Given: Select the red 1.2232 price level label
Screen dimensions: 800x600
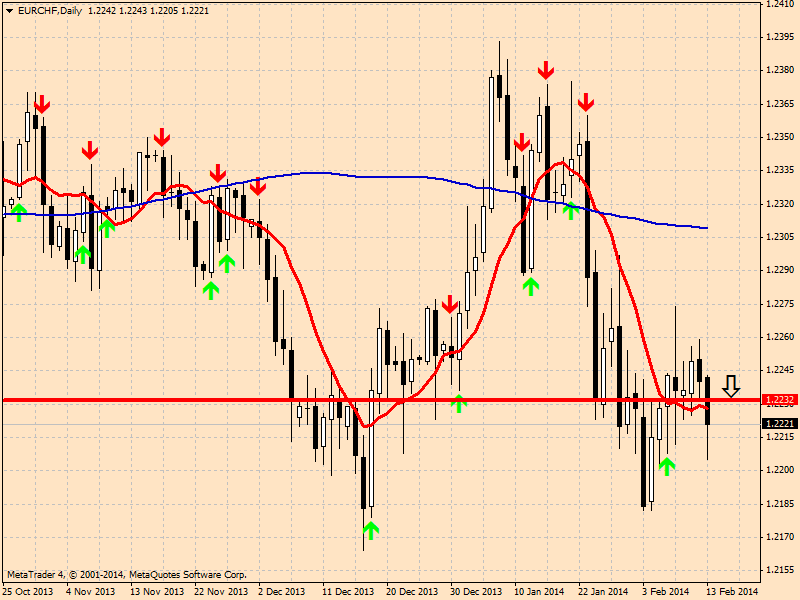Looking at the screenshot, I should (x=779, y=400).
